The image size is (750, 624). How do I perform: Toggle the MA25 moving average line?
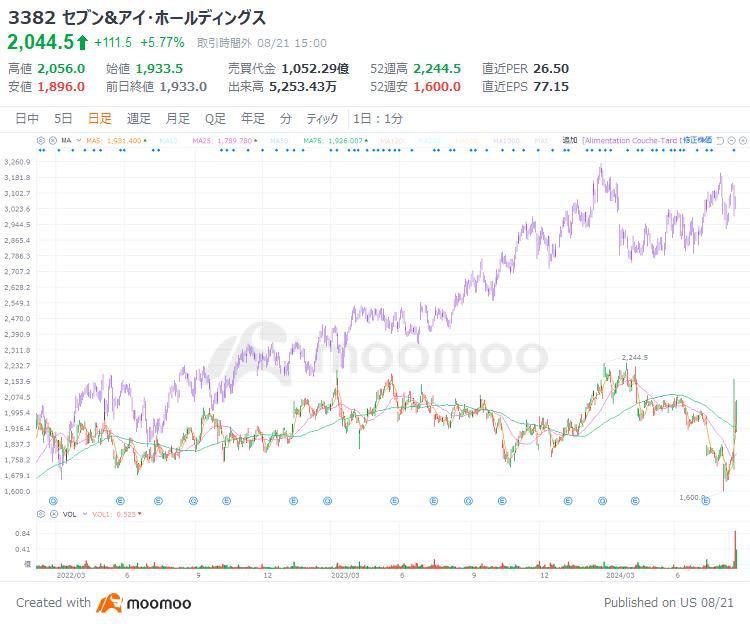(225, 141)
